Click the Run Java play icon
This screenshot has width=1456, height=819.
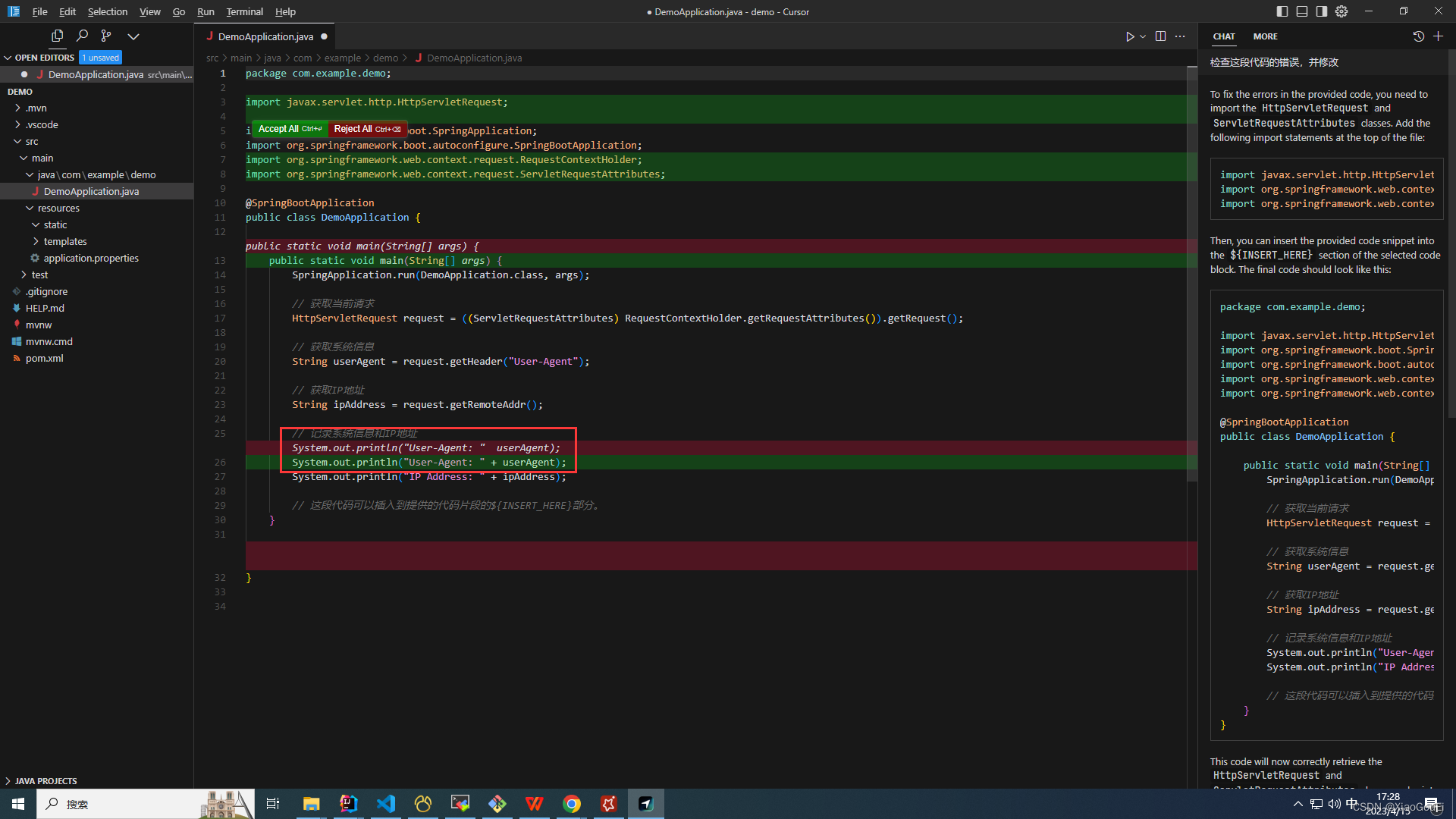tap(1129, 36)
